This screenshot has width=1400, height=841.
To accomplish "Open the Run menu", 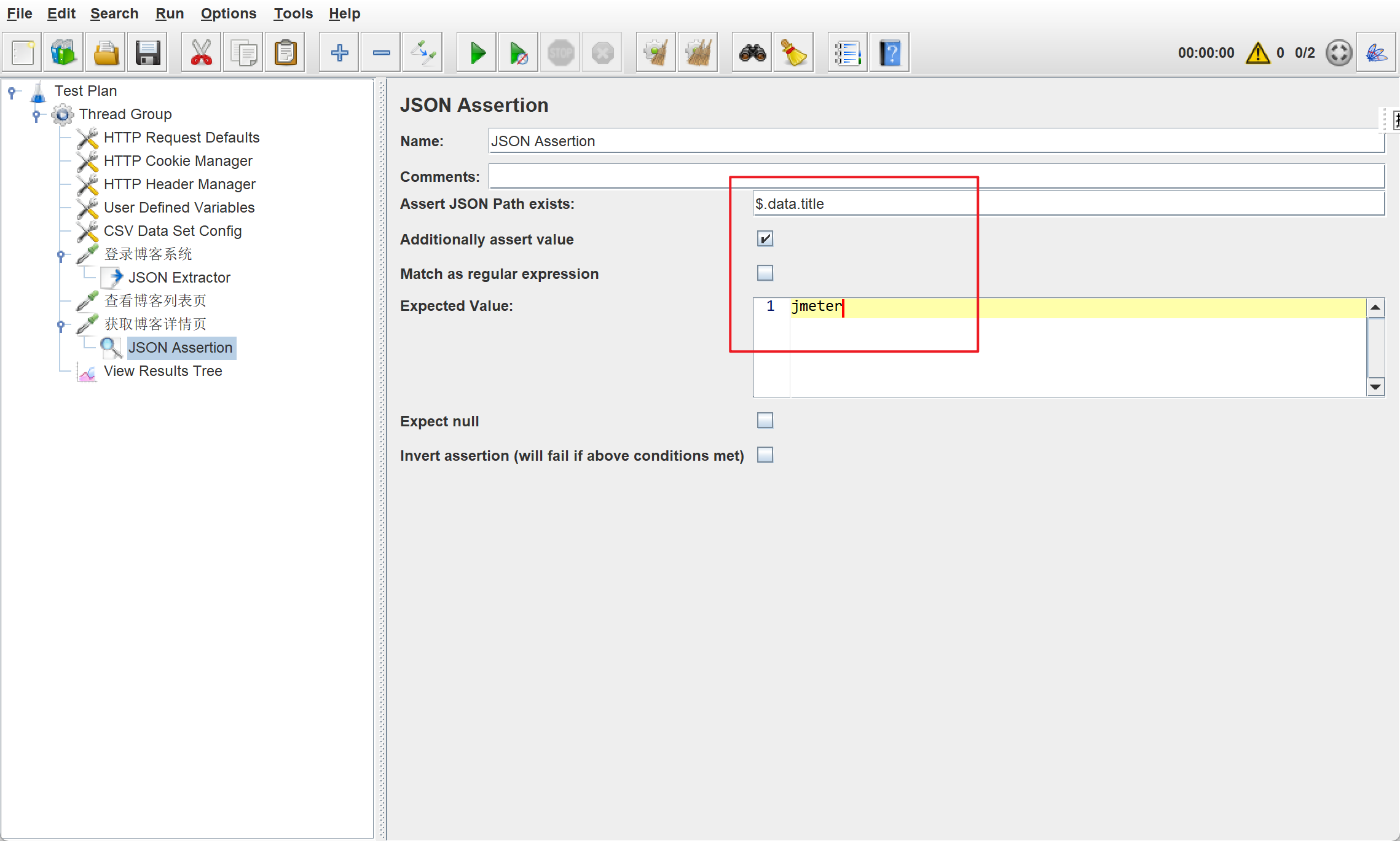I will click(169, 14).
